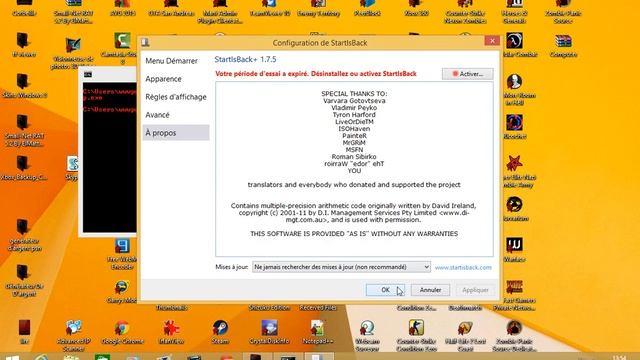Click the greyed Appliquer button

coord(475,290)
